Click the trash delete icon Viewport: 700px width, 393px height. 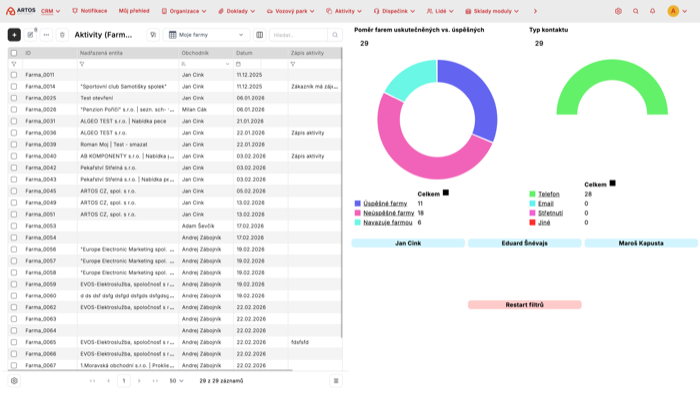click(62, 35)
